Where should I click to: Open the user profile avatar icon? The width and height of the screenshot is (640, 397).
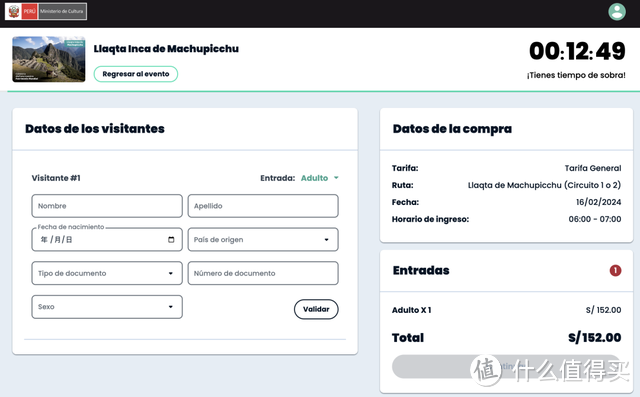tap(617, 11)
